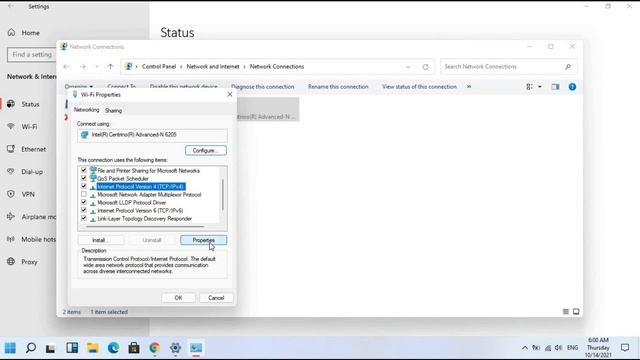Close the Wi-Fi Properties dialog
The width and height of the screenshot is (640, 360).
tap(230, 94)
